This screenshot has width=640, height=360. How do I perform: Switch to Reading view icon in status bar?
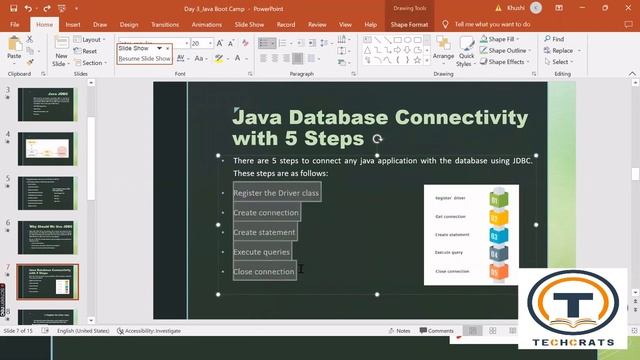(x=513, y=331)
